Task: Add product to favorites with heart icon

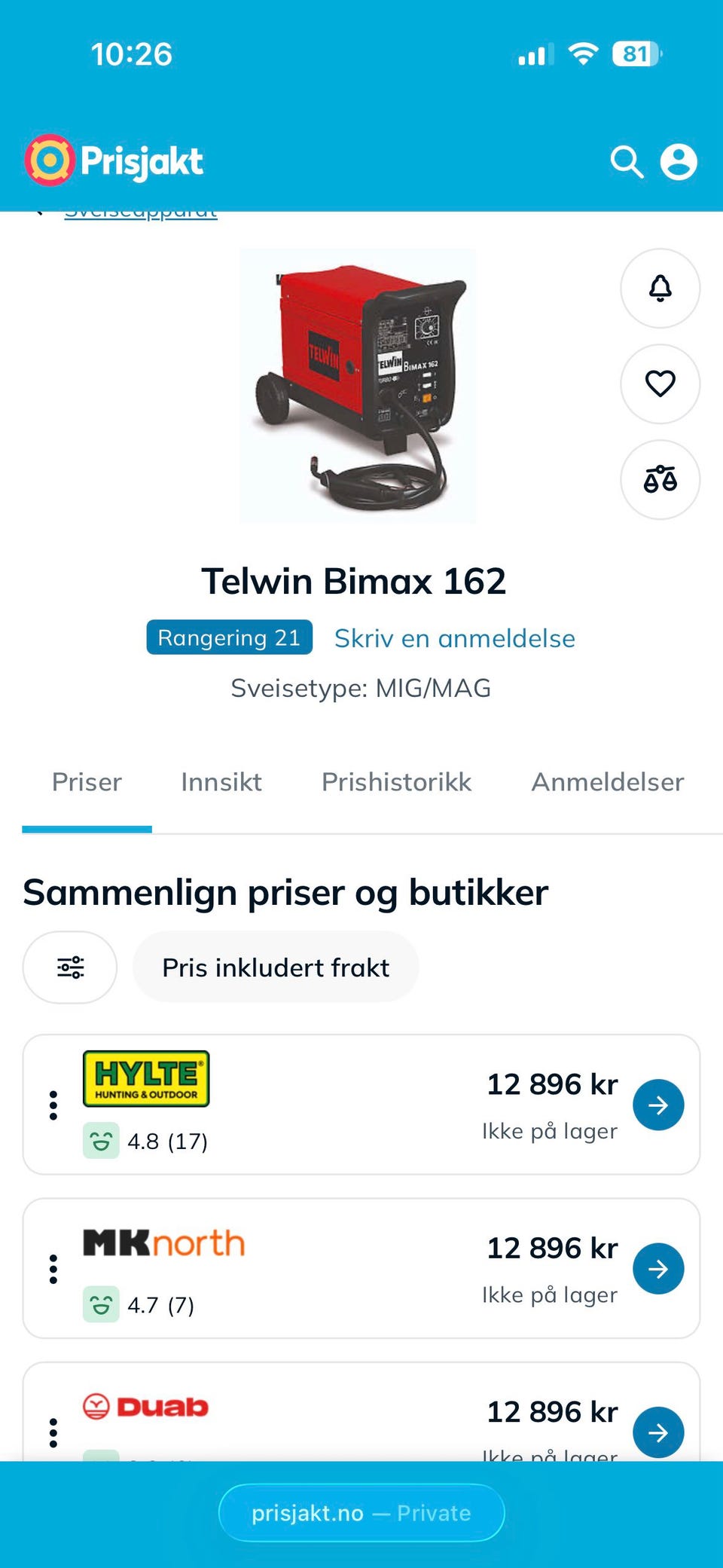Action: pos(660,384)
